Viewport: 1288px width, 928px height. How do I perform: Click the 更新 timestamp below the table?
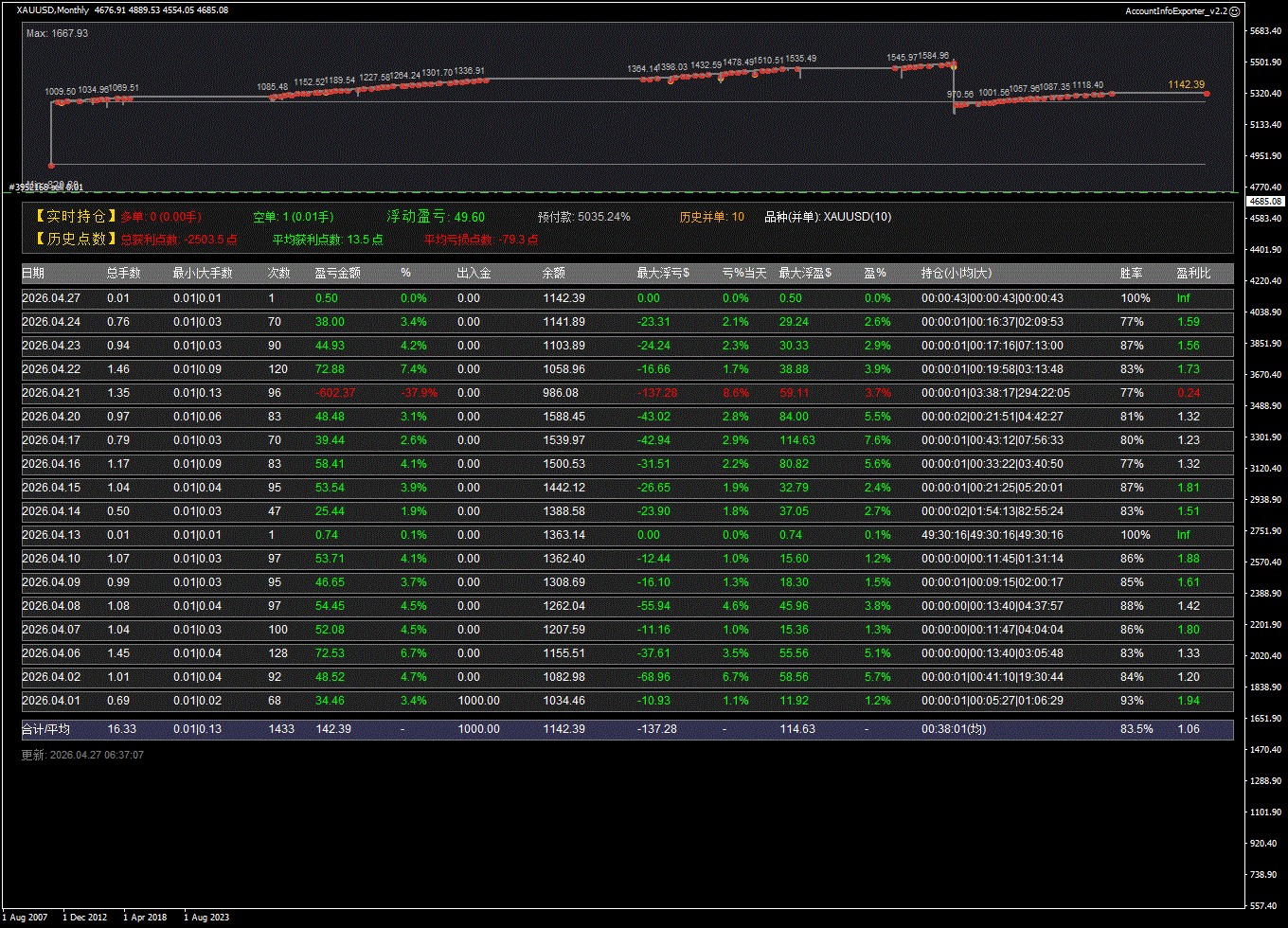click(82, 755)
